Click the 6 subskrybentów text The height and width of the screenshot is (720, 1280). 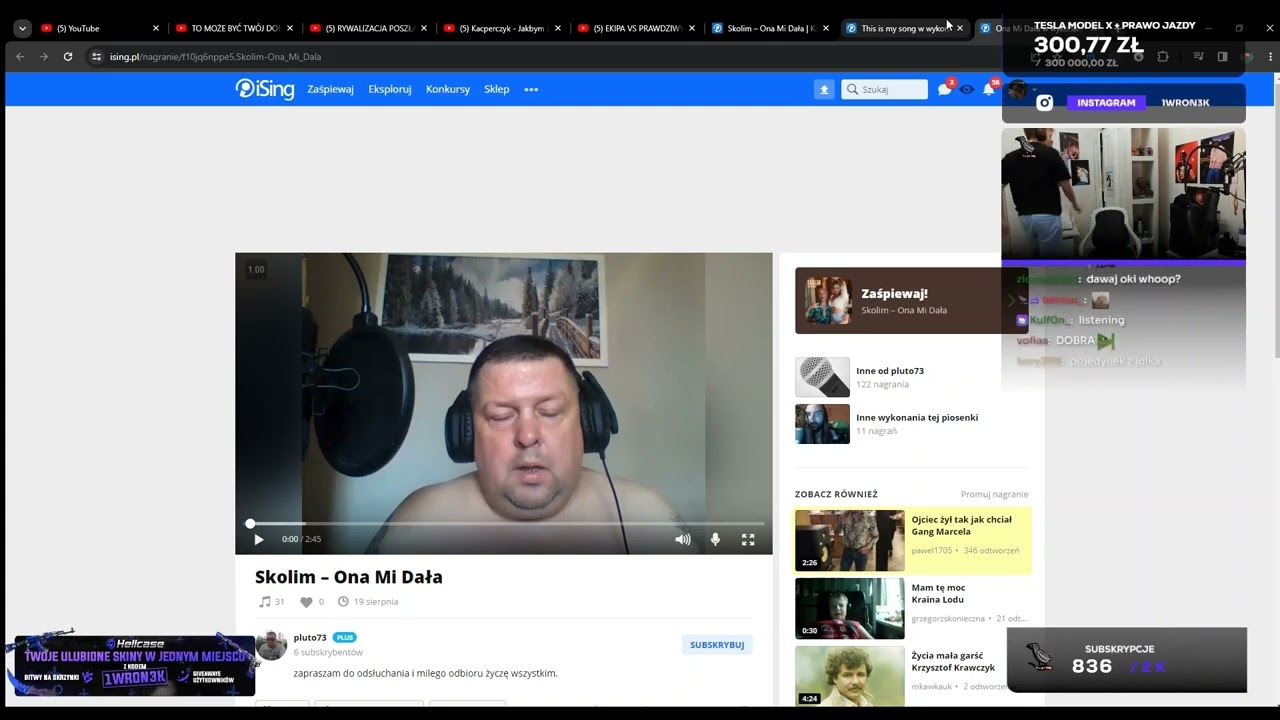(328, 652)
